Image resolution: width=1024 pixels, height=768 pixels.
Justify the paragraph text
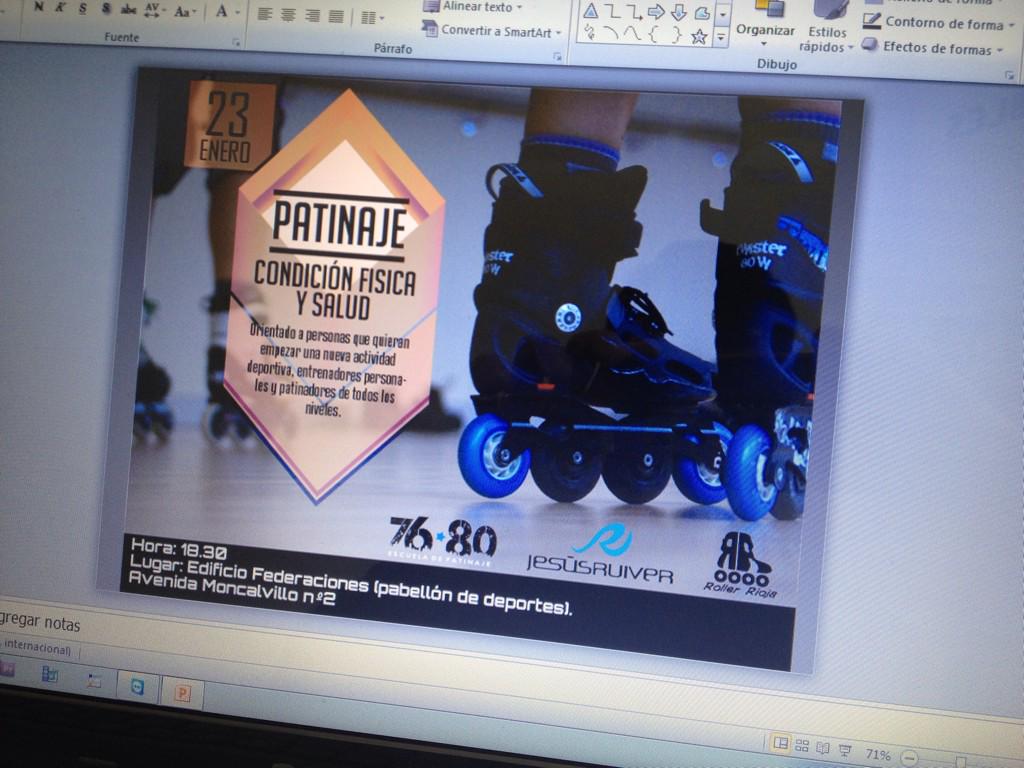[336, 16]
